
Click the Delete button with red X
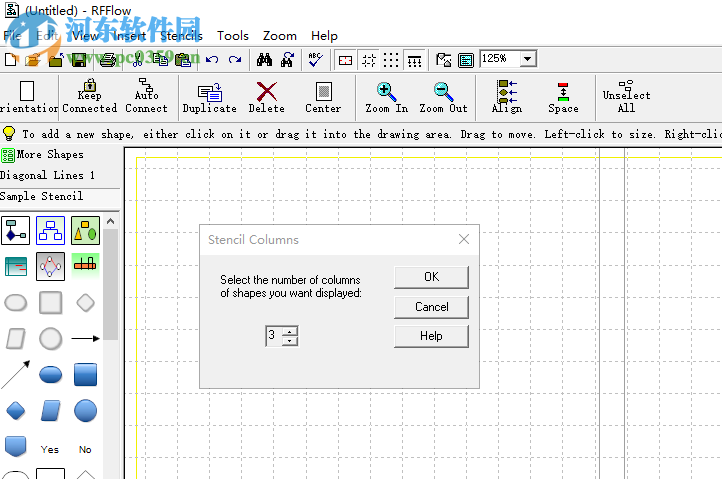[x=267, y=98]
